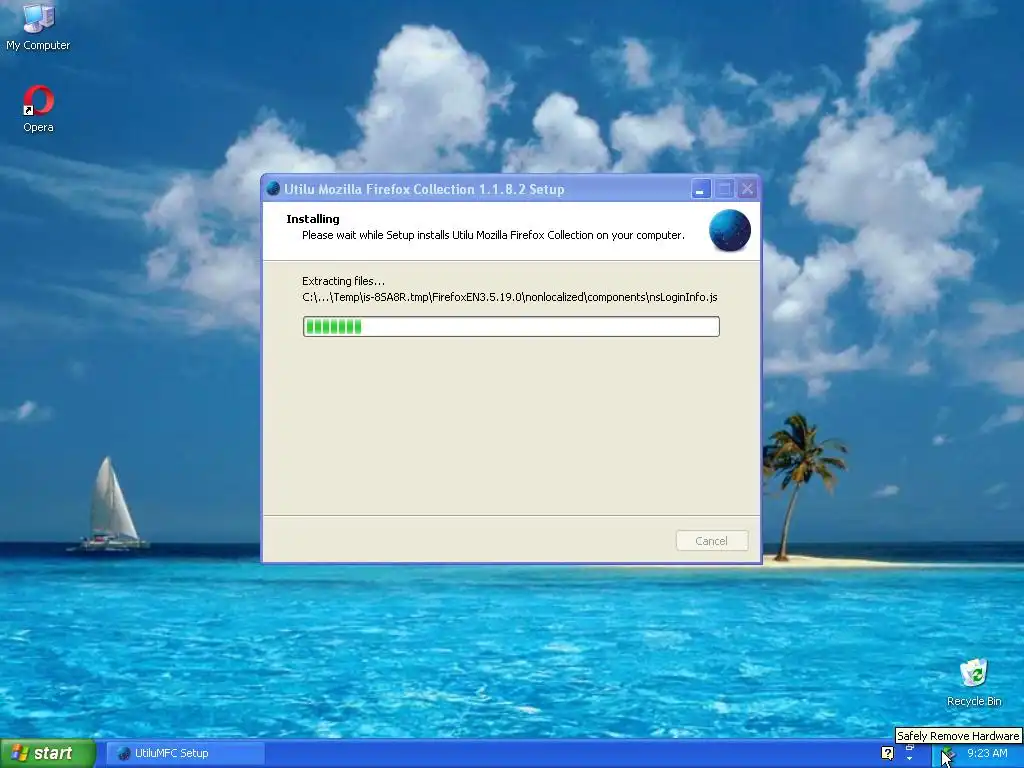Select UtiluMFC Setup taskbar button
The image size is (1024, 768).
click(185, 753)
